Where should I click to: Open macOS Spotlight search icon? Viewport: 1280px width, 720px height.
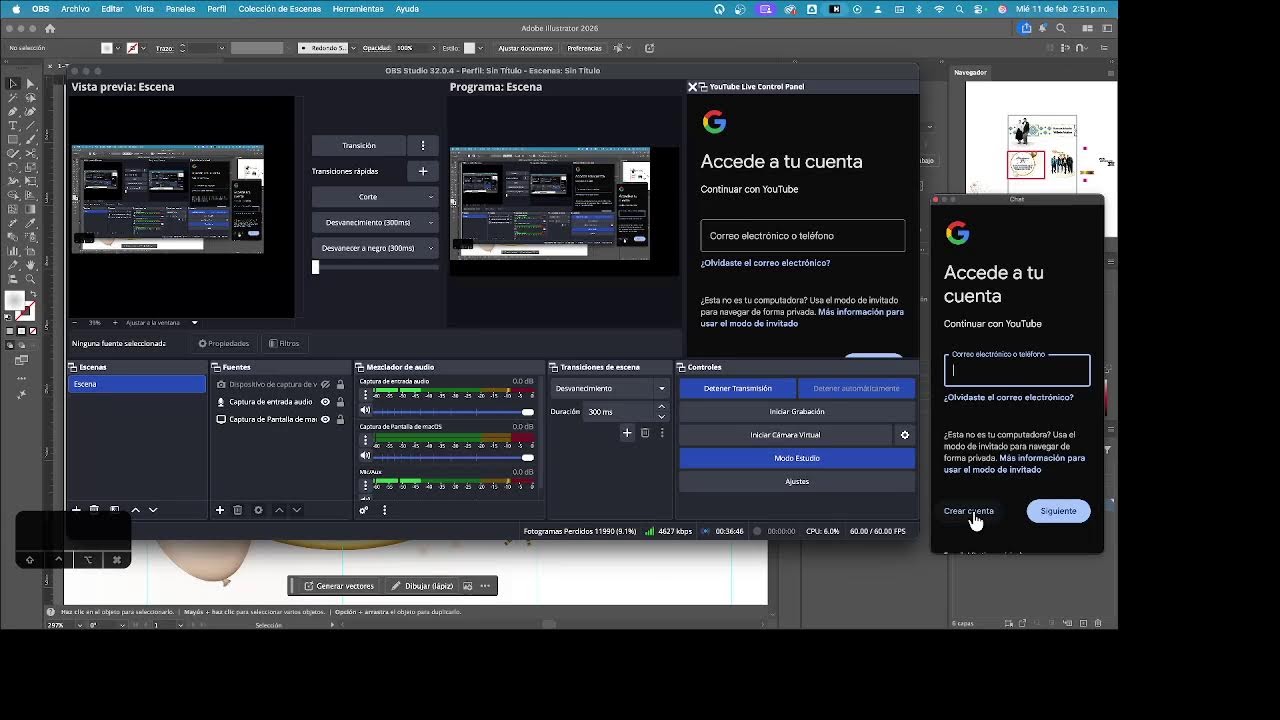point(960,9)
